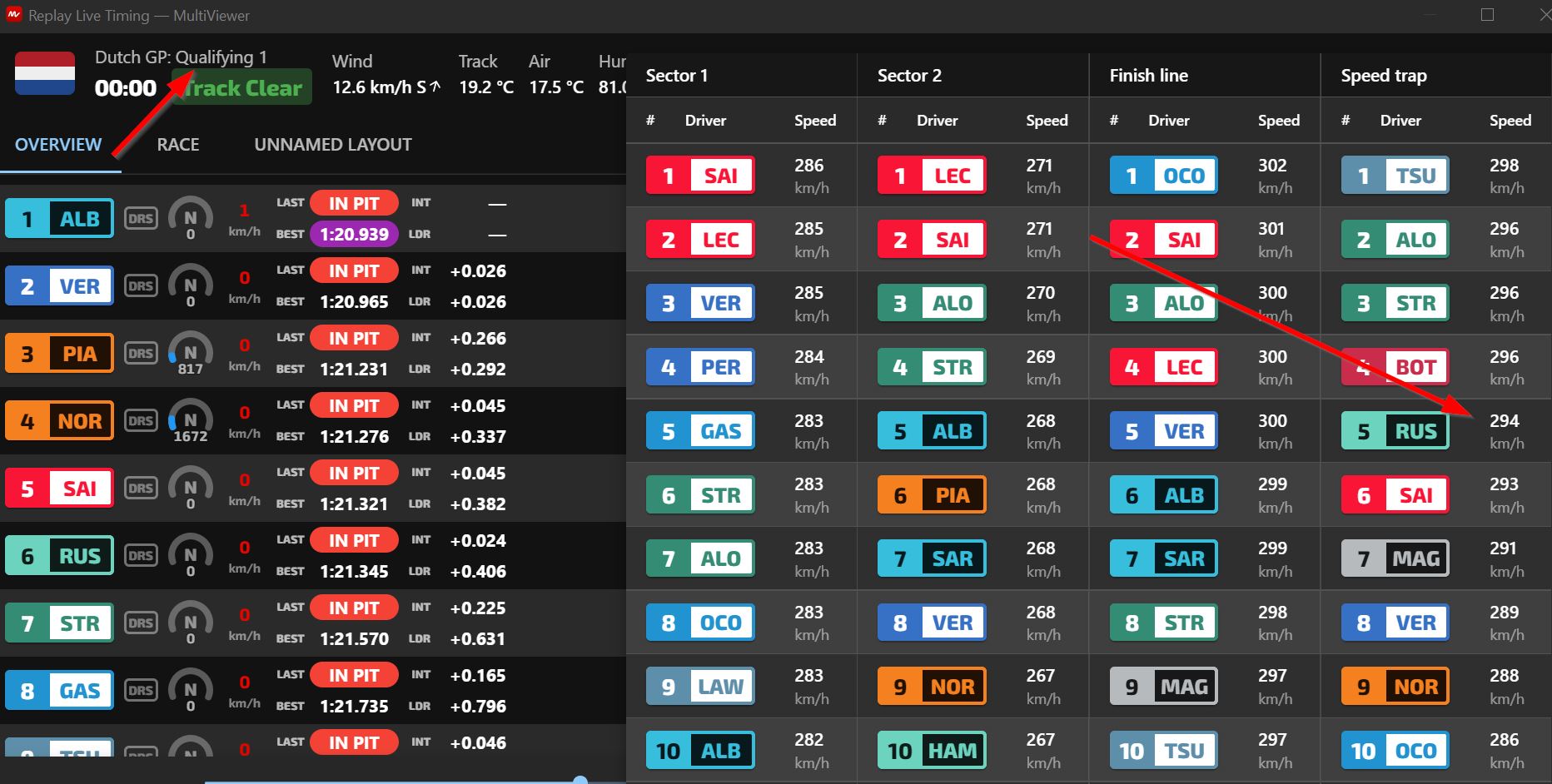
Task: Click the RPM gauge showing 1672 for NOR
Action: [x=191, y=421]
